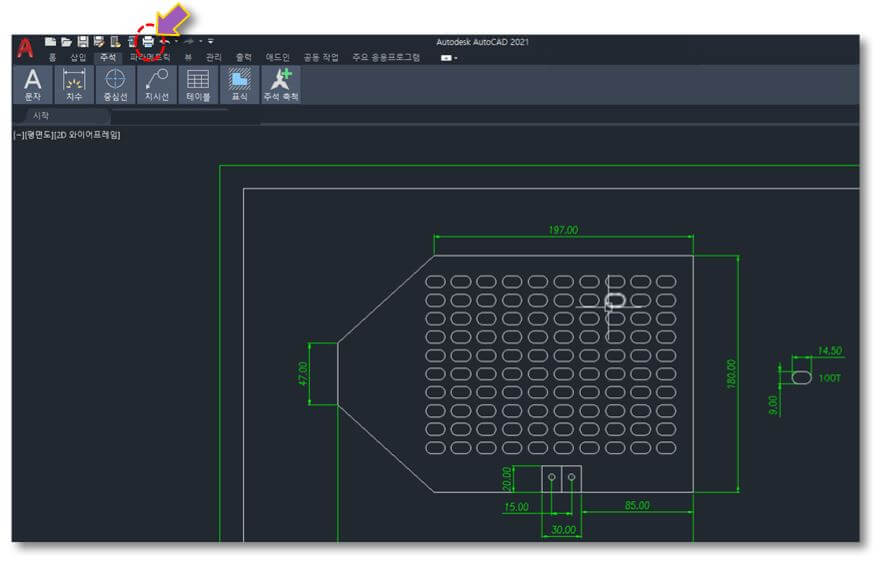This screenshot has width=880, height=574.
Task: Switch to the 파라메트릭 ribbon tab
Action: pos(150,58)
